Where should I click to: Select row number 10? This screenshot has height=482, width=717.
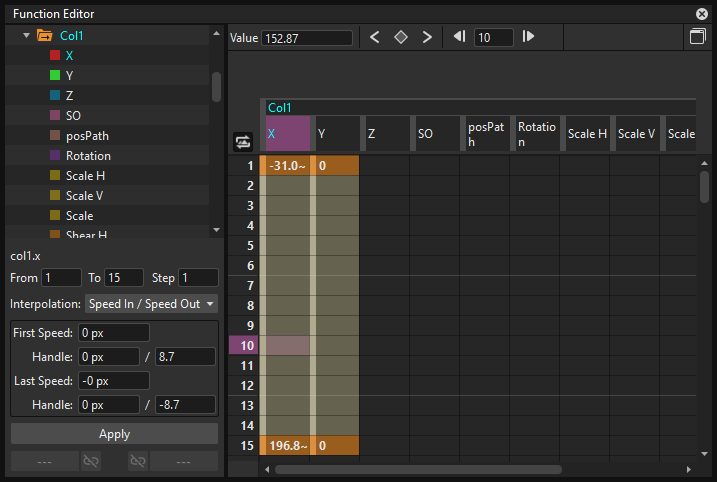[244, 345]
